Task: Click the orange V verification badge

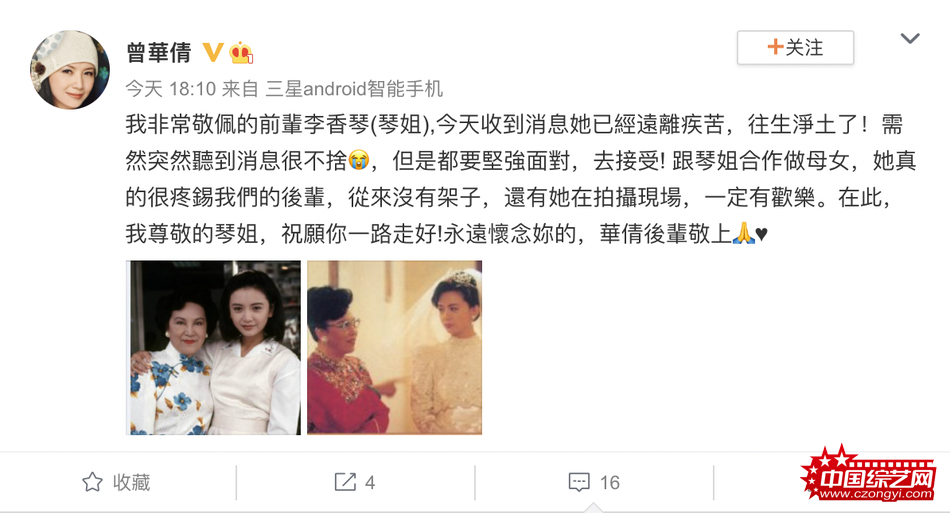Action: click(x=213, y=53)
